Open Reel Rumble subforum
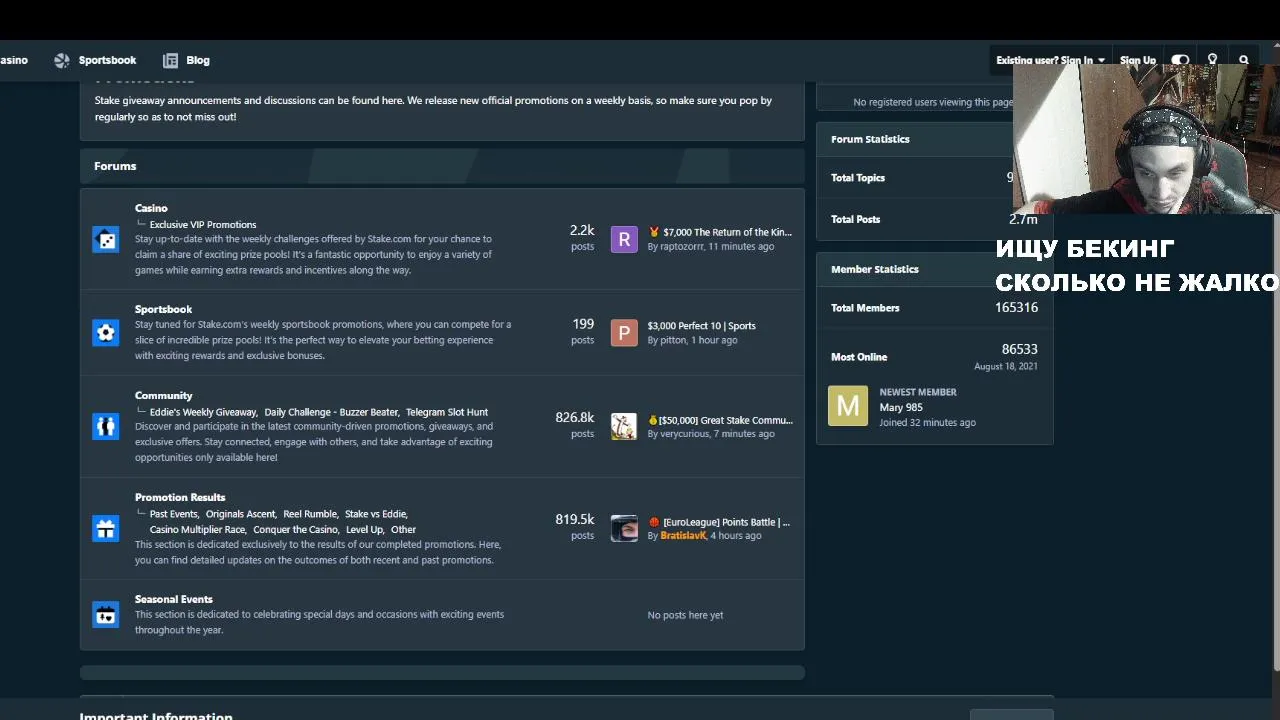Image resolution: width=1280 pixels, height=720 pixels. tap(310, 514)
